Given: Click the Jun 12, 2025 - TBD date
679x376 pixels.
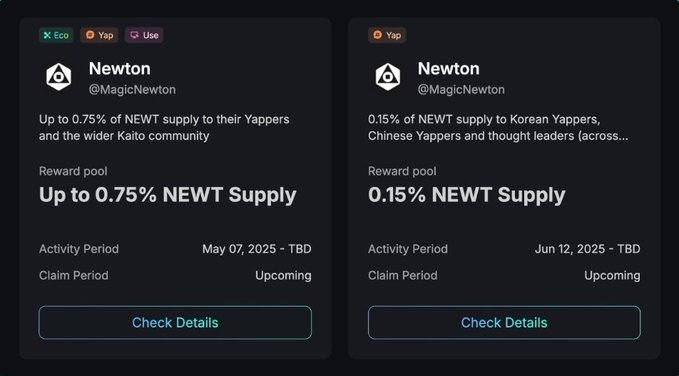Looking at the screenshot, I should (588, 249).
